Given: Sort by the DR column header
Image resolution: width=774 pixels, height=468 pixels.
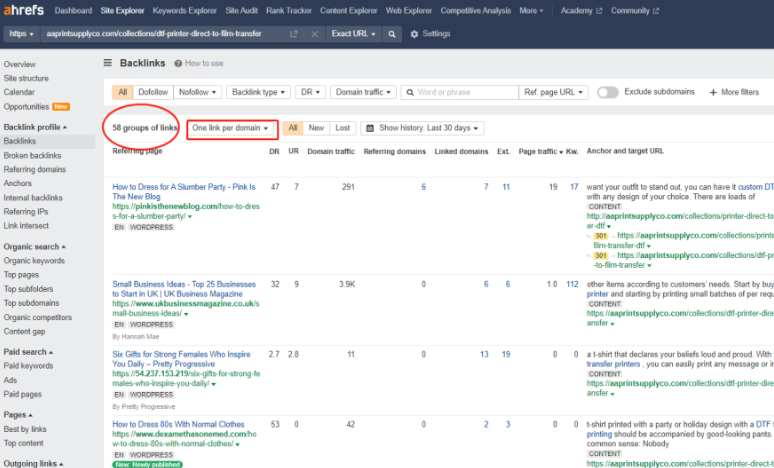Looking at the screenshot, I should [274, 151].
